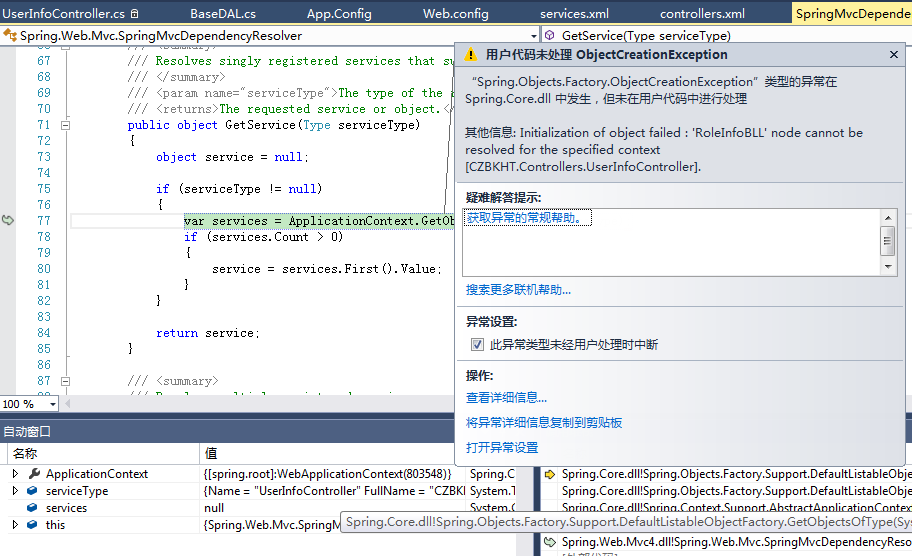The image size is (912, 556).
Task: Click the yellow current-frame arrow in call stack
Action: (x=549, y=474)
